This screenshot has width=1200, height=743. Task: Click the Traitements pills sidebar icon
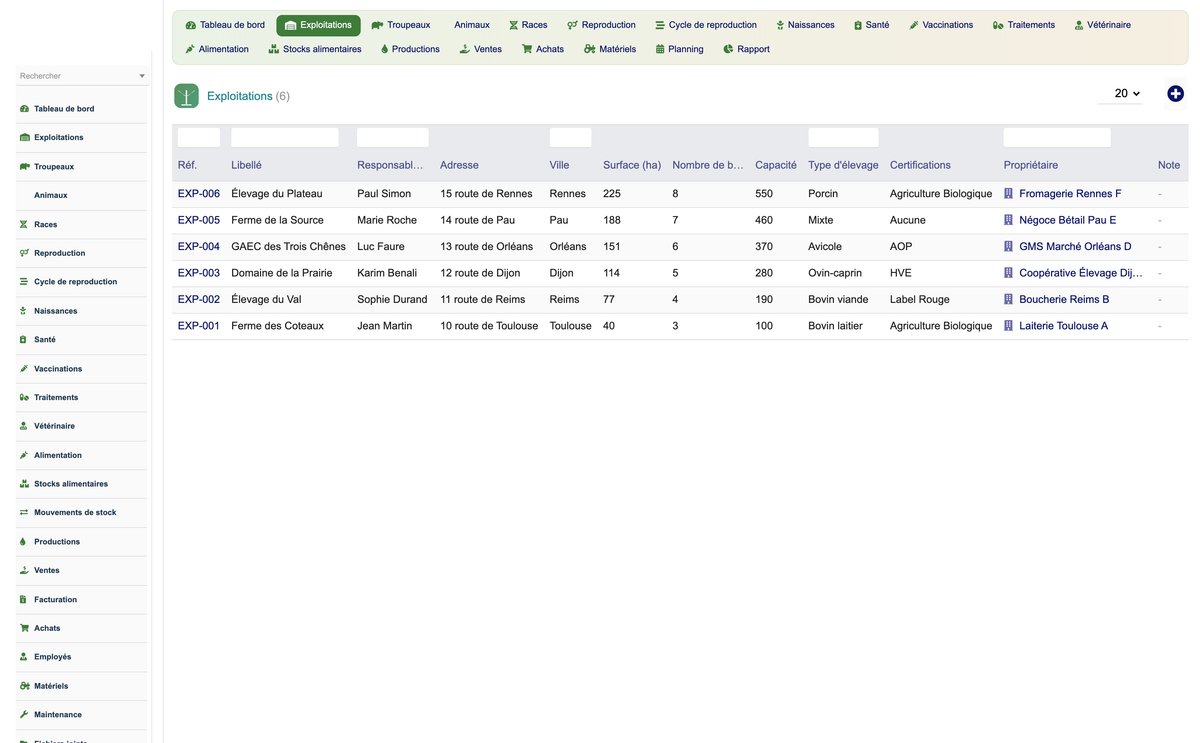click(24, 398)
